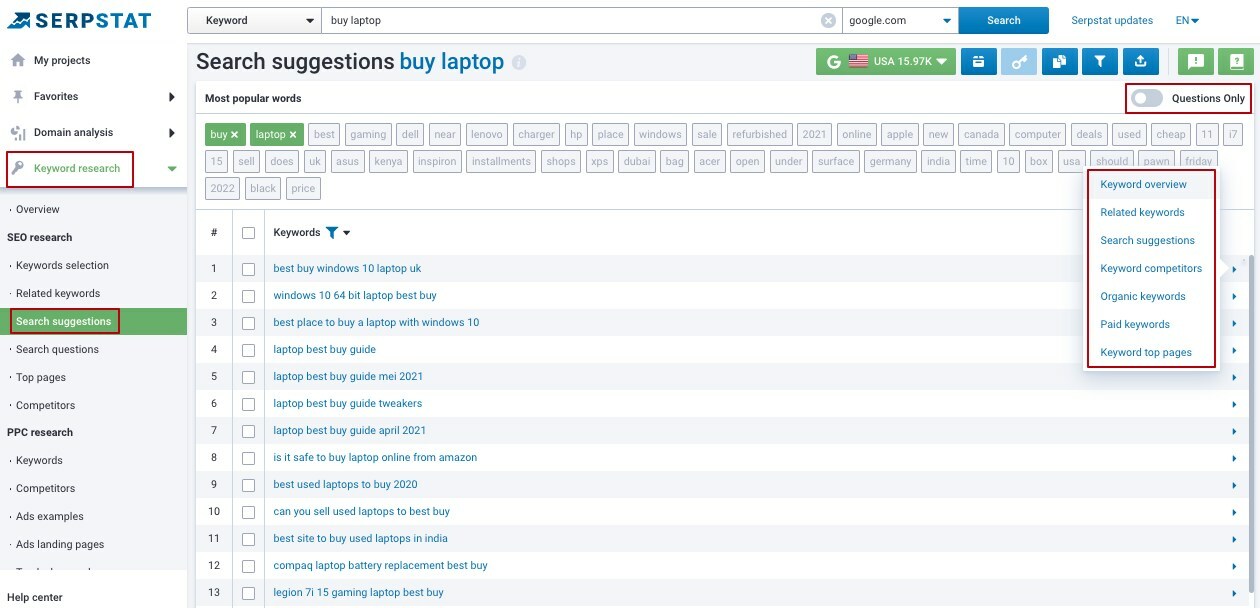The width and height of the screenshot is (1260, 608).
Task: Choose Keyword overview in popup menu
Action: 1143,184
